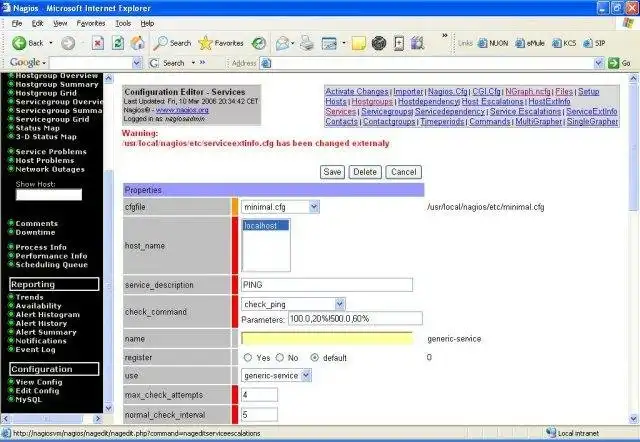The height and width of the screenshot is (442, 640).
Task: Click the Research document toolbar icon
Action: tap(399, 43)
